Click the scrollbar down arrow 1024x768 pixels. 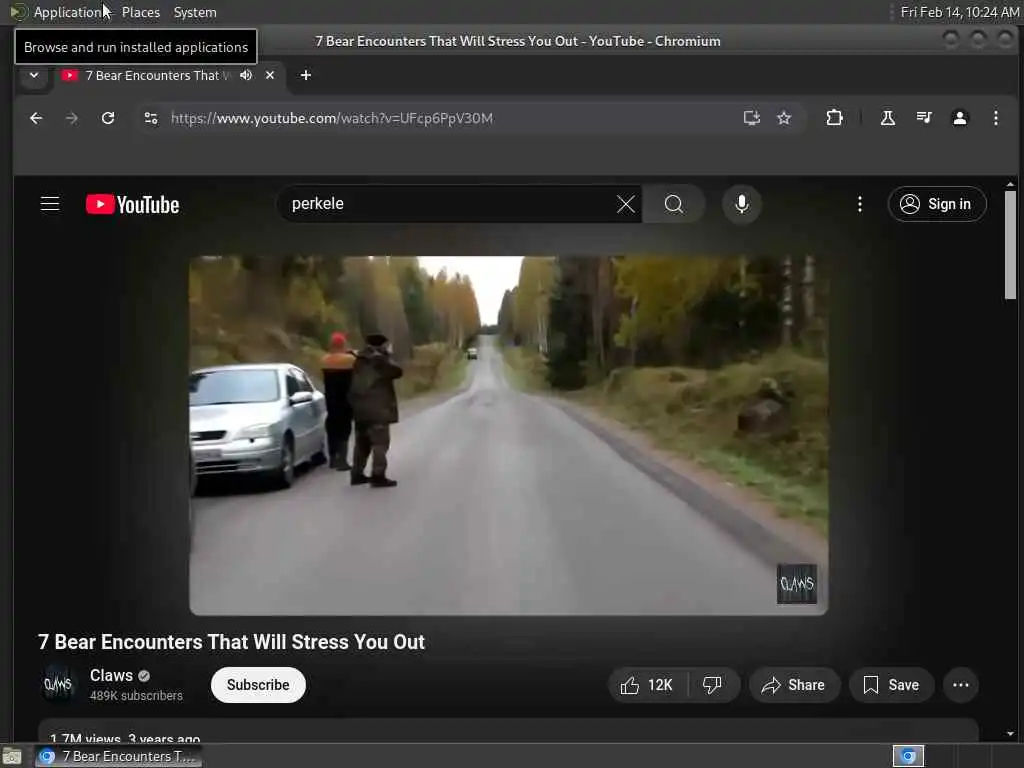click(1010, 733)
